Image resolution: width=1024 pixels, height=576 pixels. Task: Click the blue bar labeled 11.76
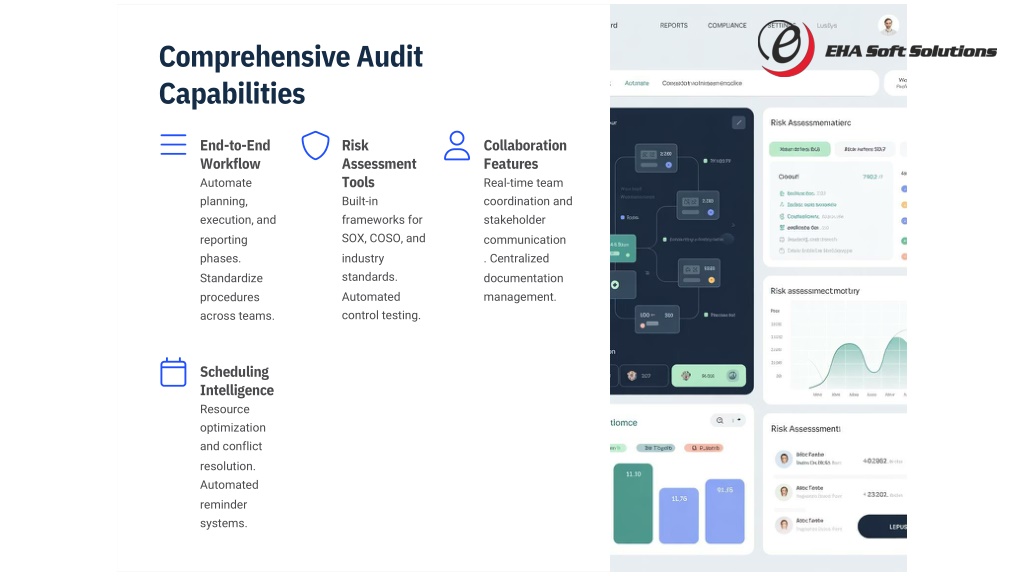coord(679,515)
